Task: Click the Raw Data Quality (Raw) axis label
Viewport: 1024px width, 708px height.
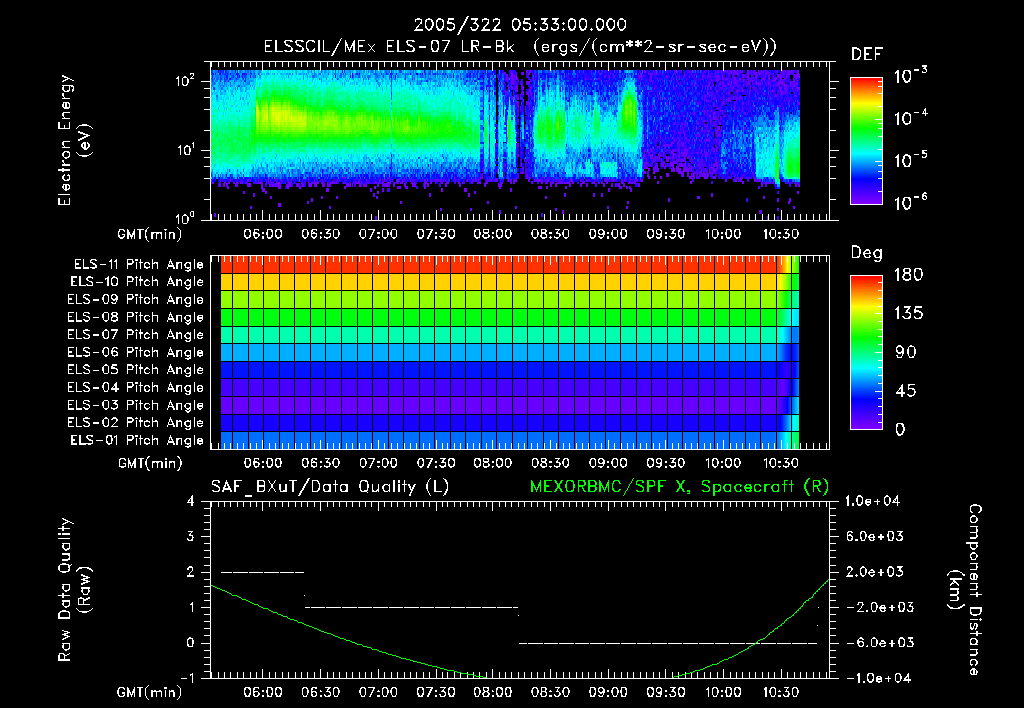Action: 74,589
